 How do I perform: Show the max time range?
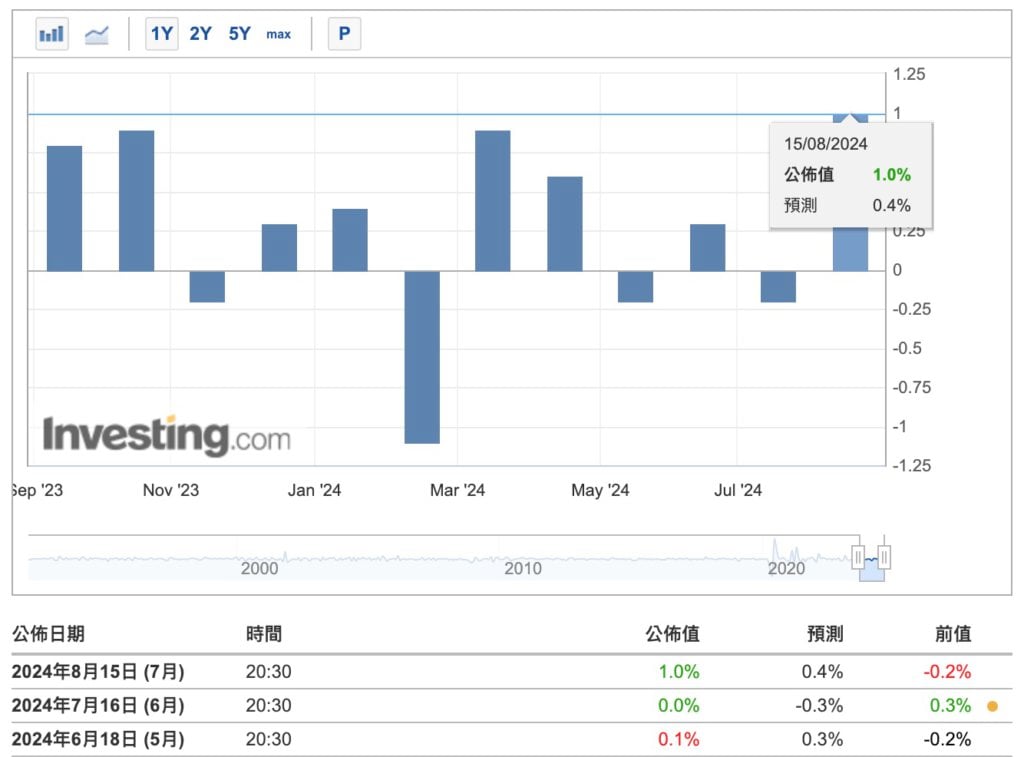[x=278, y=34]
